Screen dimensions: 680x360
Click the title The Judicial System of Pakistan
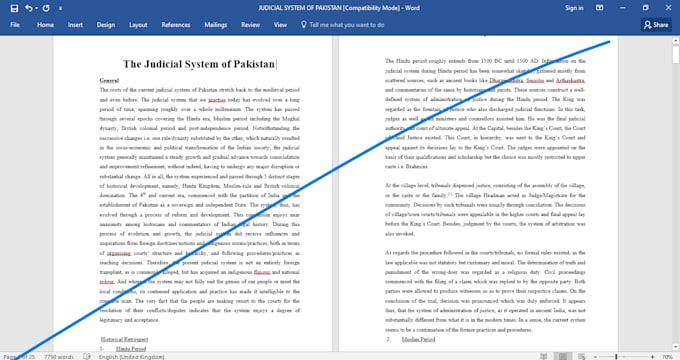pos(199,64)
